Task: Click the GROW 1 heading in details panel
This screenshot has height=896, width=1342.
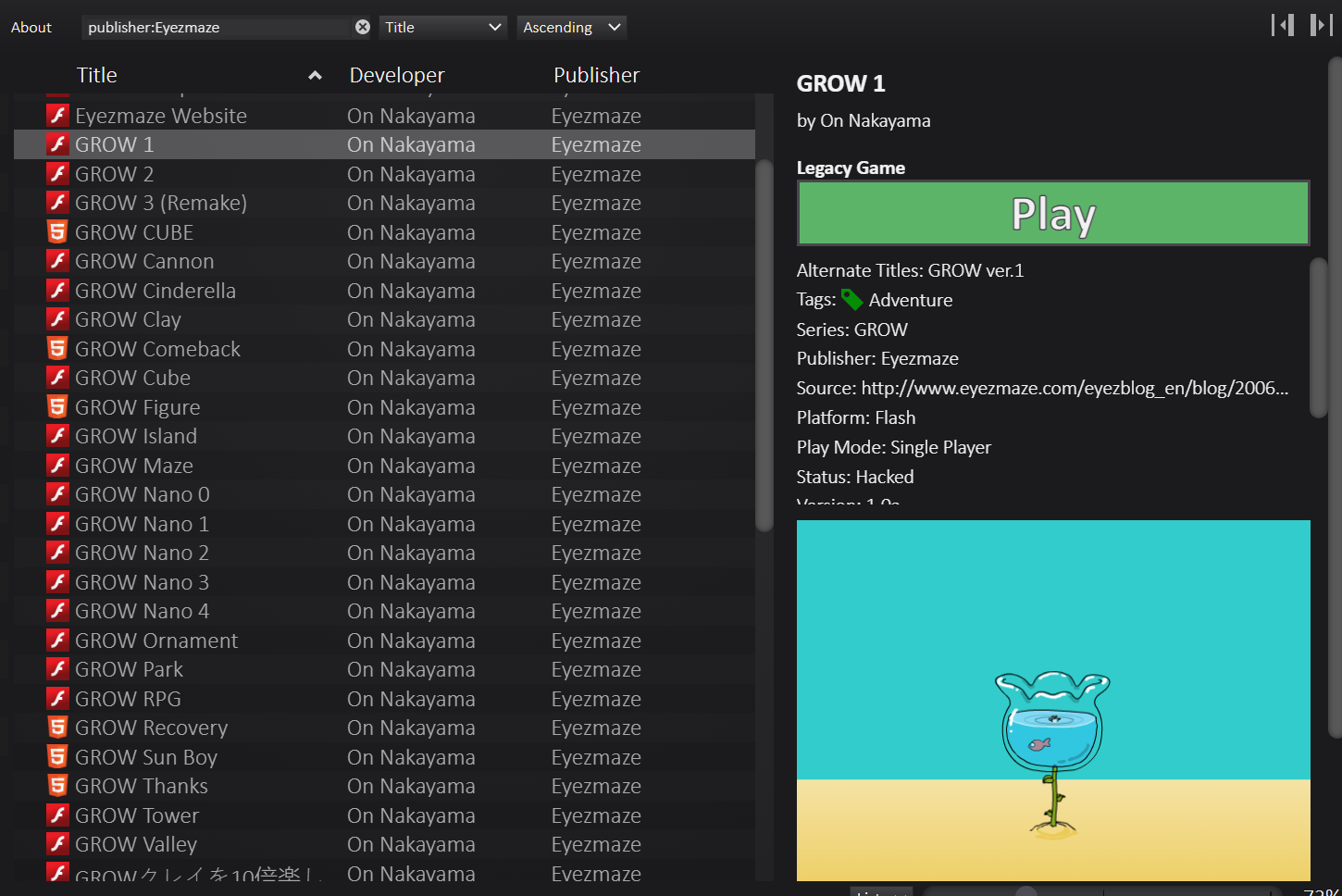Action: click(x=841, y=83)
